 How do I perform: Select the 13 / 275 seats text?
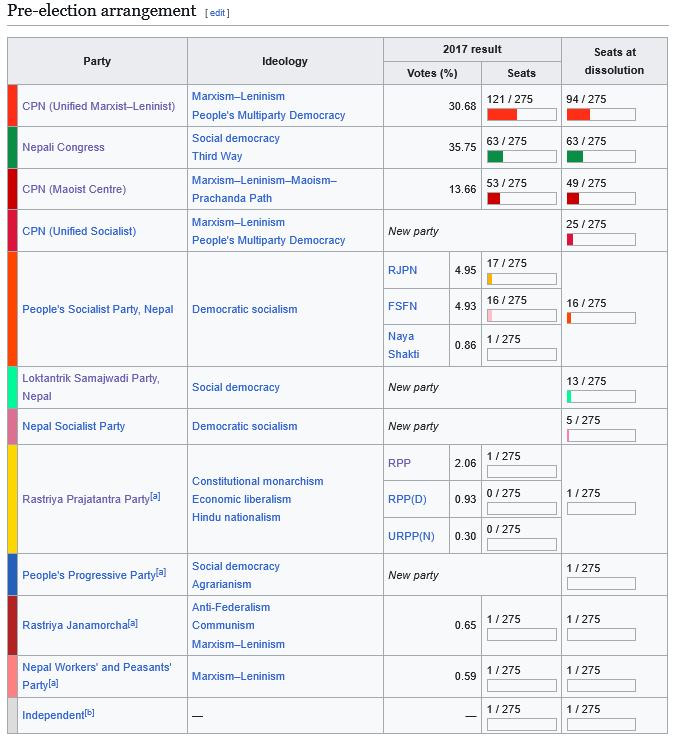point(586,381)
